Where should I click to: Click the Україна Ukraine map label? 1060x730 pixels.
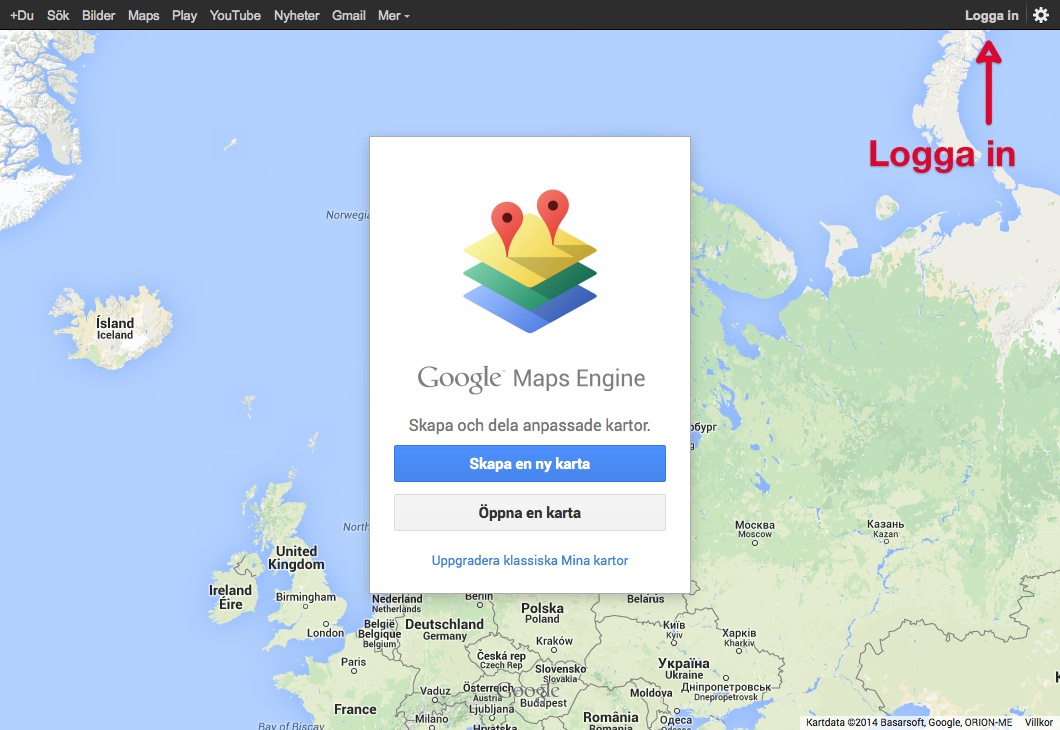coord(684,668)
